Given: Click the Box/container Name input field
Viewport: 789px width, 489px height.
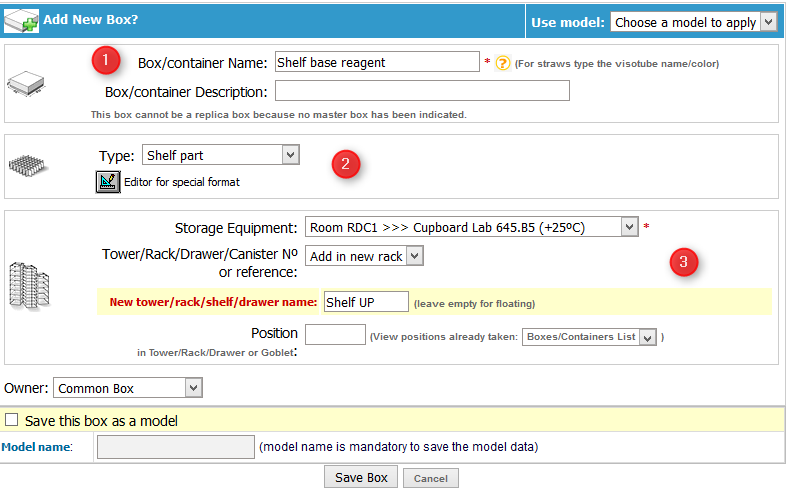Looking at the screenshot, I should [x=377, y=62].
